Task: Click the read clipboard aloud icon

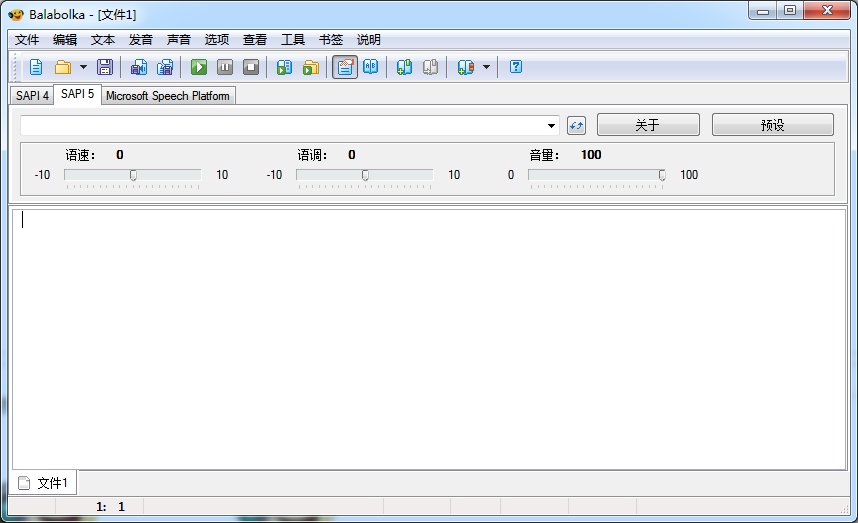Action: 284,67
